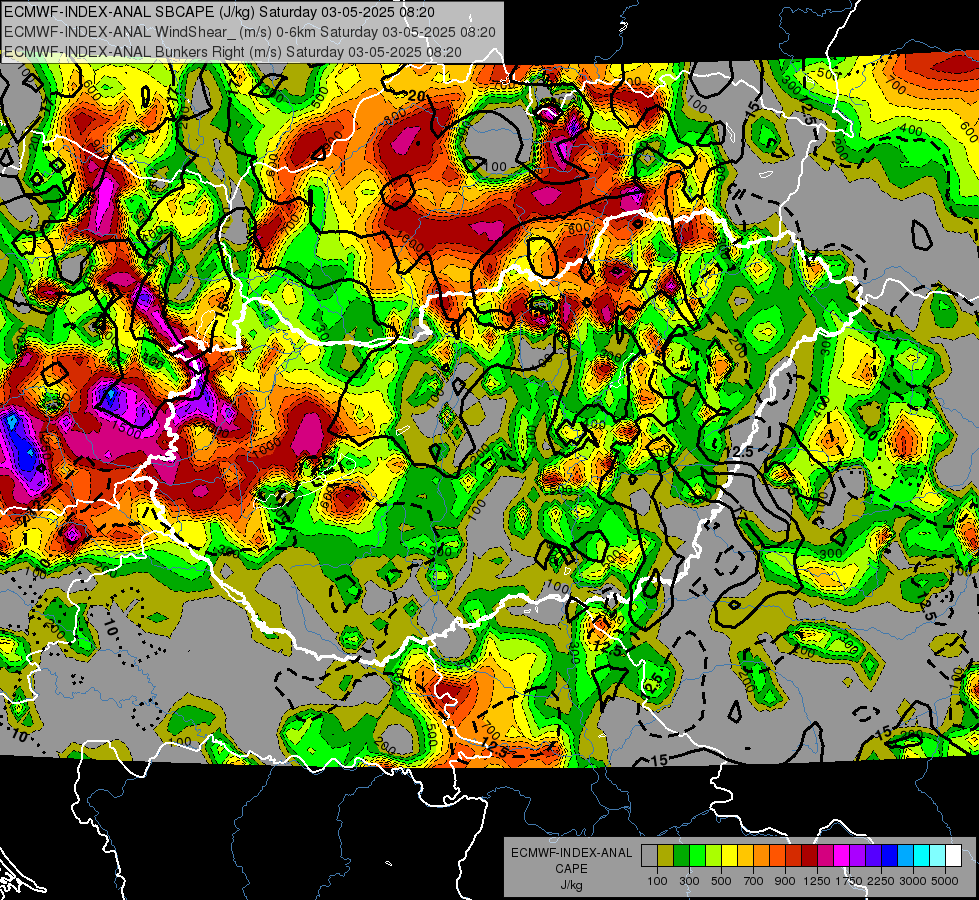Viewport: 979px width, 900px height.
Task: Click the dark maroon legend swatch
Action: pyautogui.click(x=810, y=856)
